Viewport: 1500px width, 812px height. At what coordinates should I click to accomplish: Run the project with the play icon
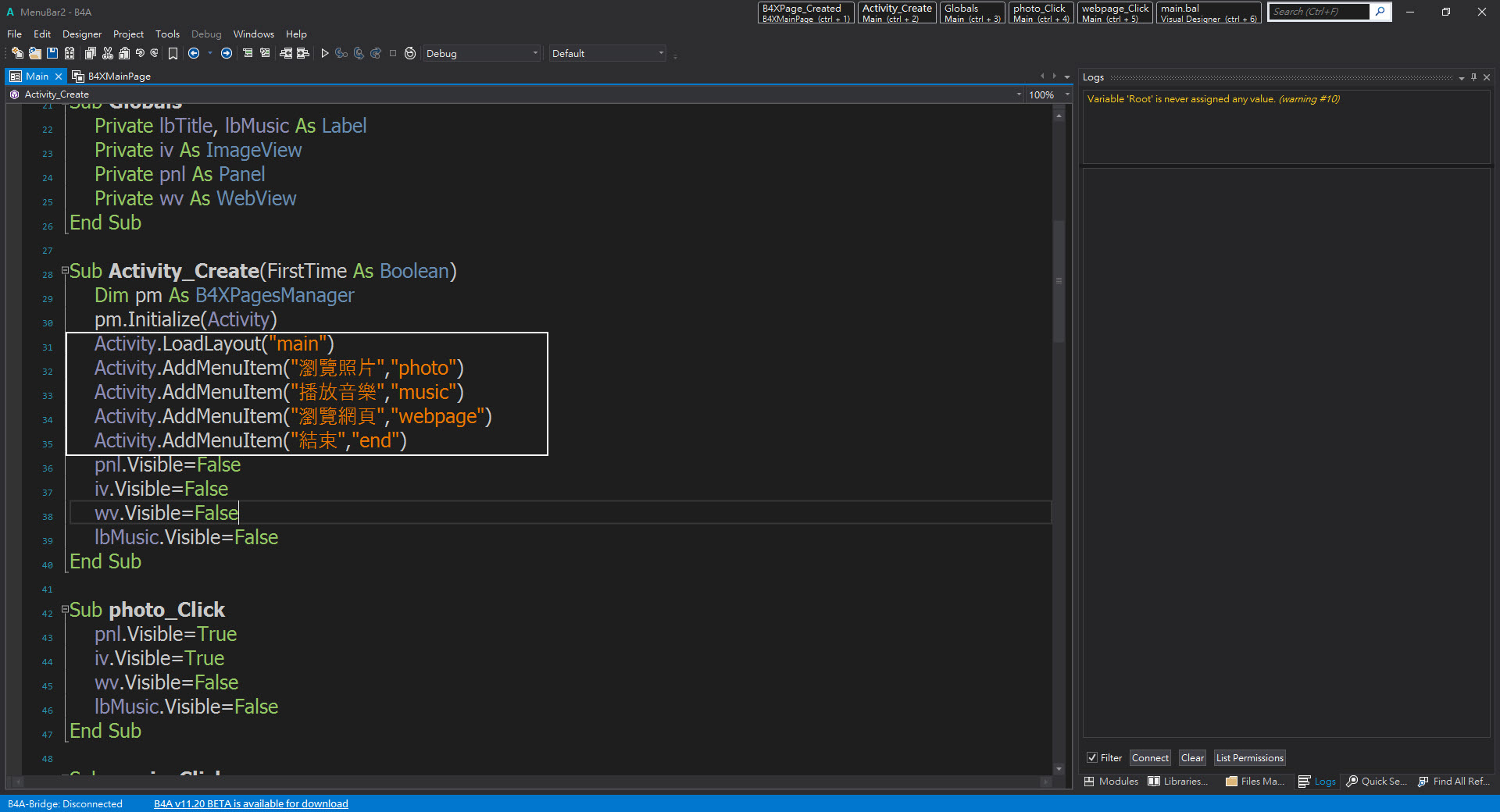coord(325,53)
